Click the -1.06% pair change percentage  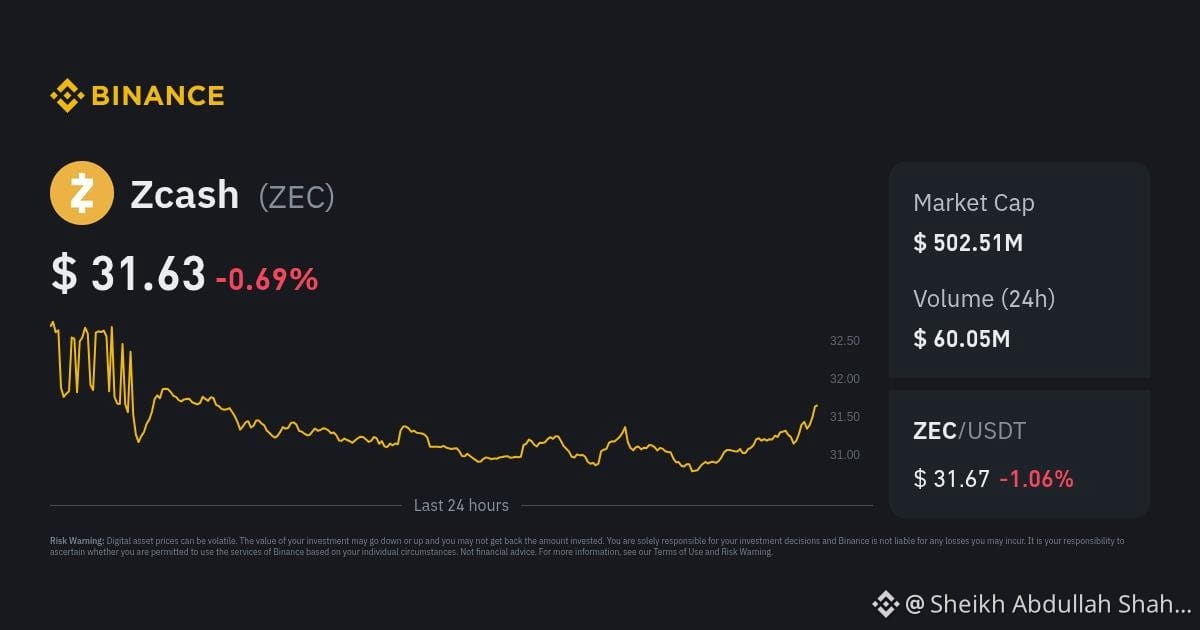coord(1036,479)
